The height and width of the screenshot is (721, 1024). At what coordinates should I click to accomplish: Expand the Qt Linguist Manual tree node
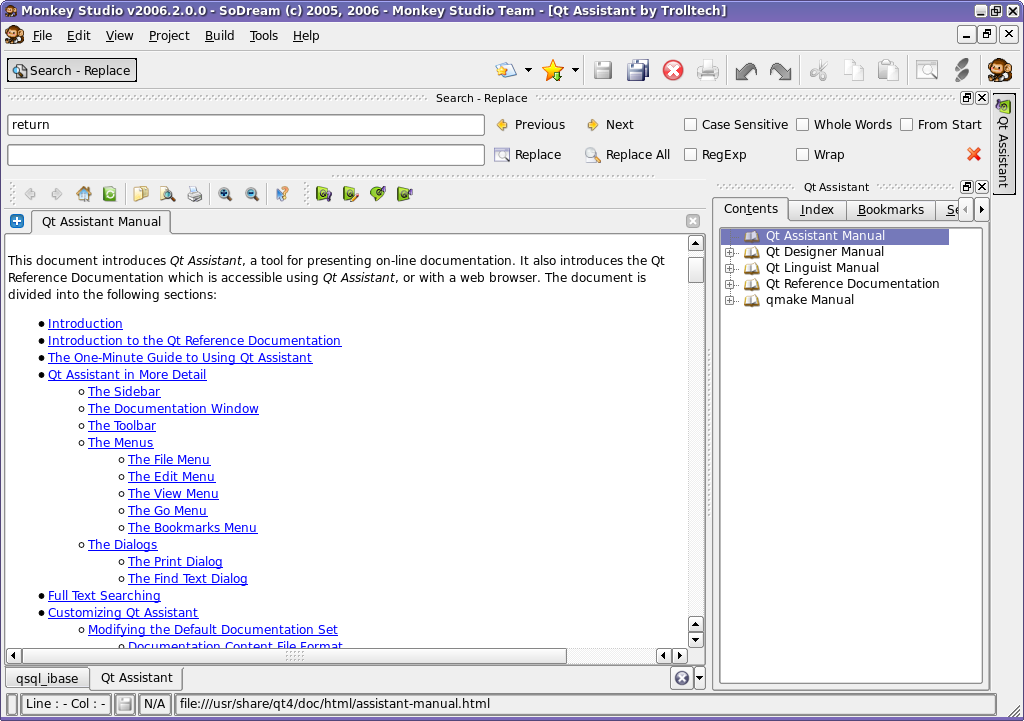coord(729,268)
